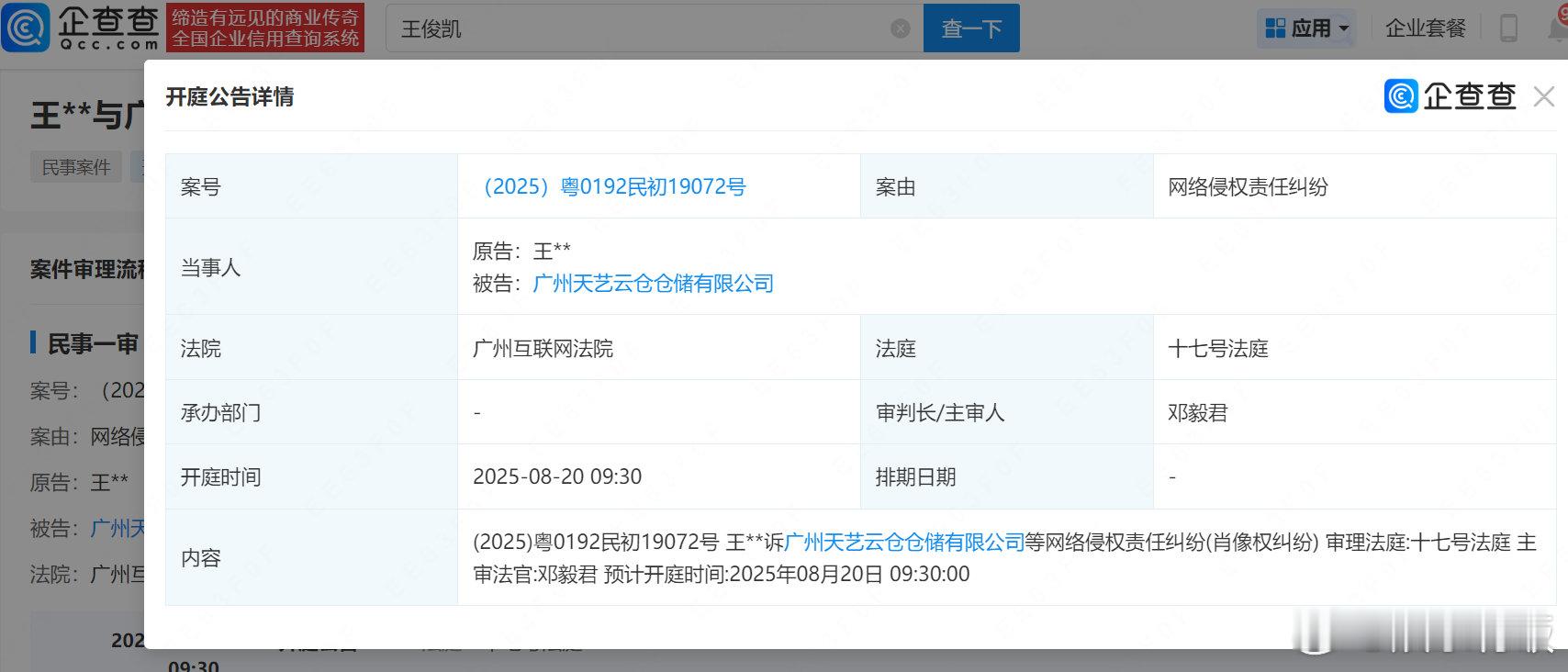Click the 排期日期 label cell
The height and width of the screenshot is (672, 1568).
1007,476
